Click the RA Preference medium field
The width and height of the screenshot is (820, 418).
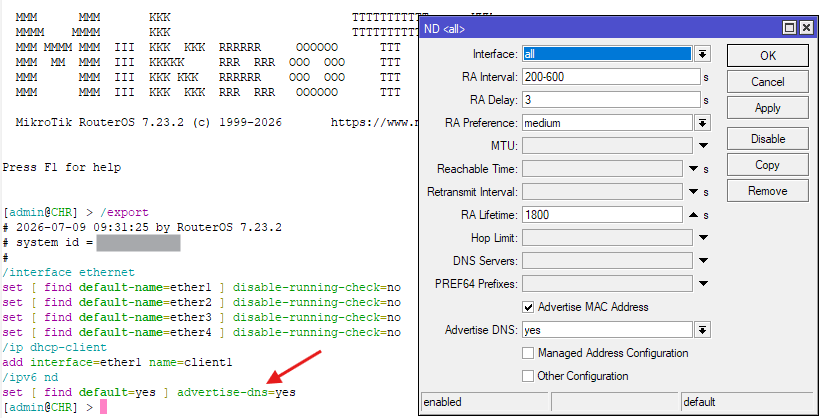click(607, 123)
